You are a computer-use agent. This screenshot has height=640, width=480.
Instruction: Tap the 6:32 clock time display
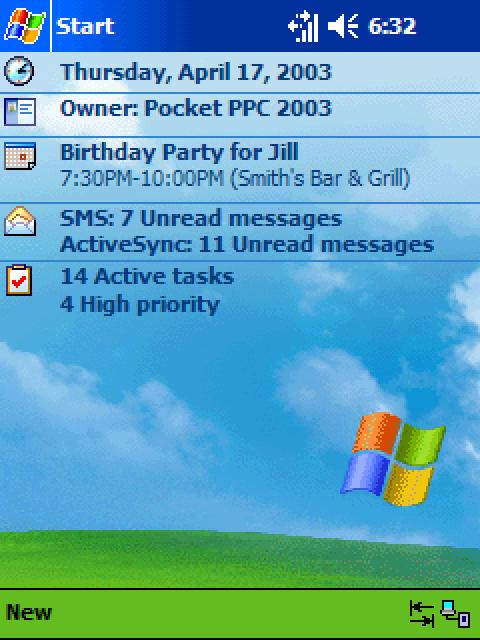pos(392,26)
